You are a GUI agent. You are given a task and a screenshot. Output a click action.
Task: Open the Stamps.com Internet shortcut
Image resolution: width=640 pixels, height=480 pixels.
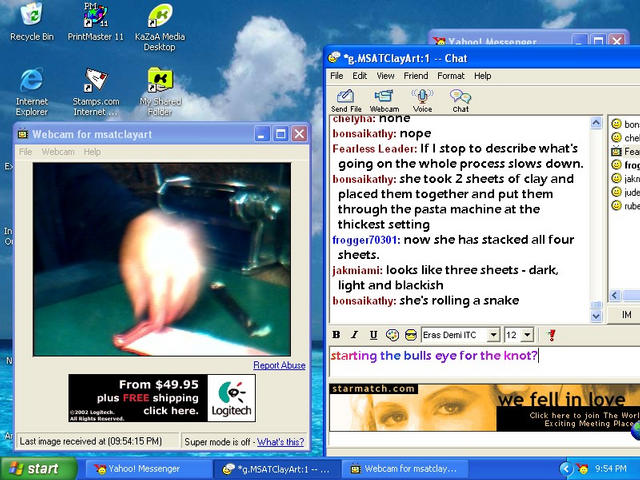(96, 92)
